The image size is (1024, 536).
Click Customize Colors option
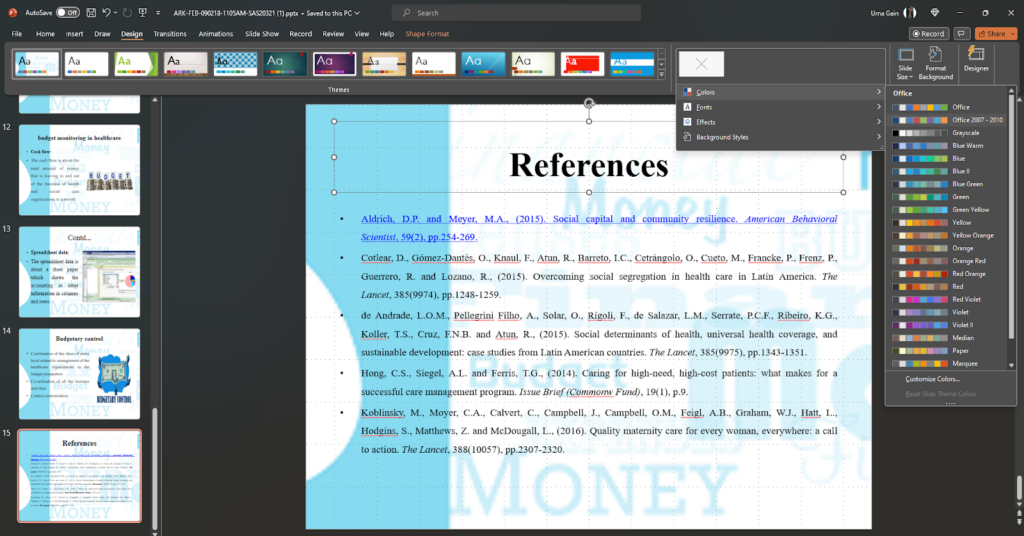pyautogui.click(x=933, y=379)
